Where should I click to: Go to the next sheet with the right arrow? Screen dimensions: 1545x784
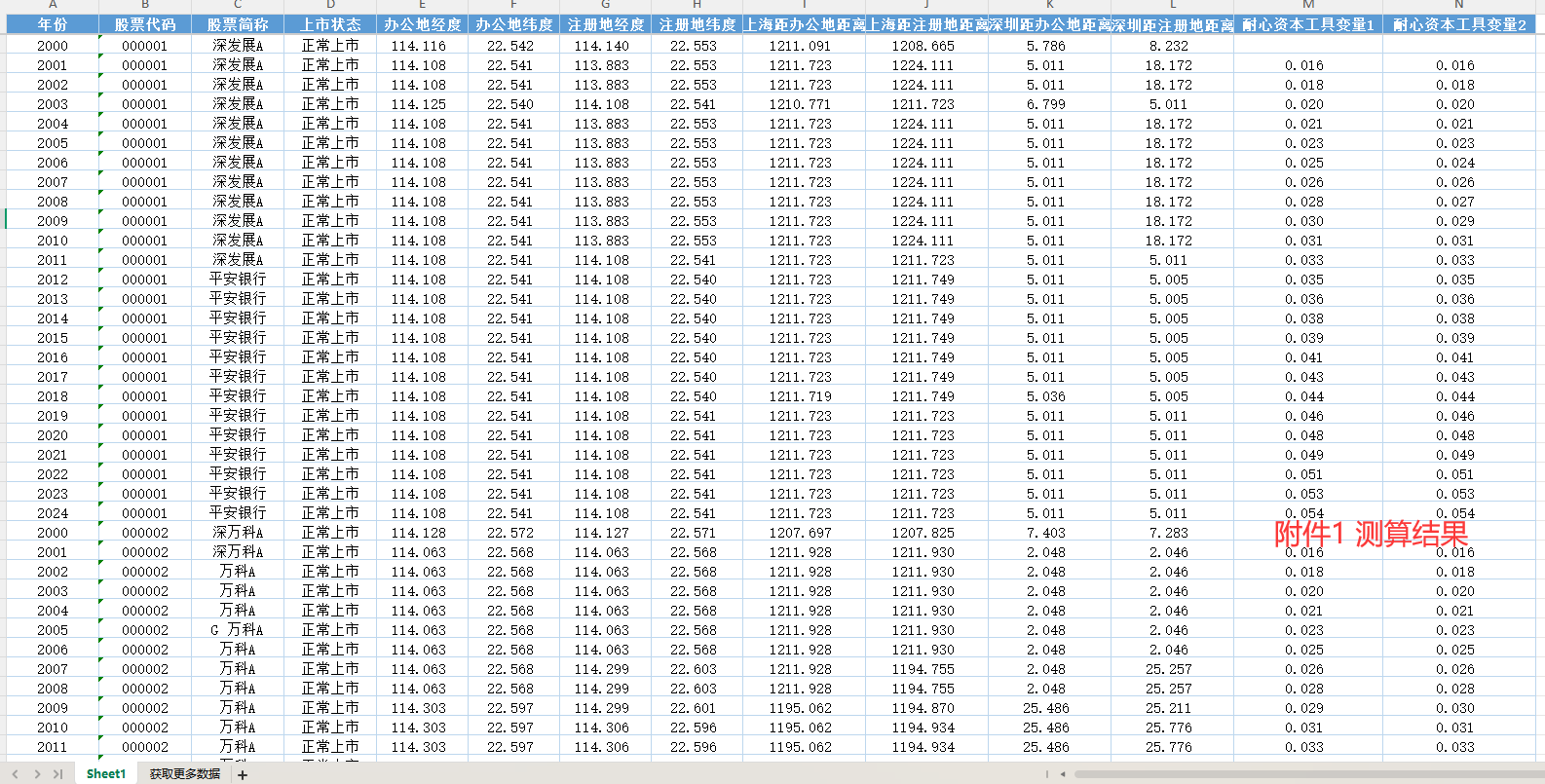pos(37,774)
